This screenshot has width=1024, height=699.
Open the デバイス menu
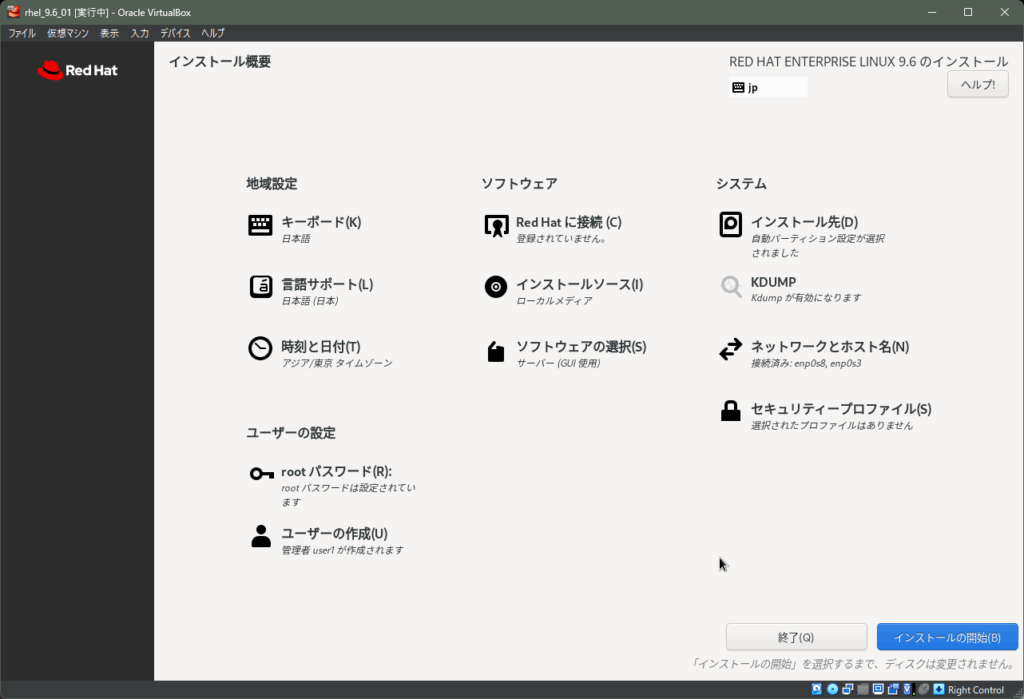coord(175,33)
